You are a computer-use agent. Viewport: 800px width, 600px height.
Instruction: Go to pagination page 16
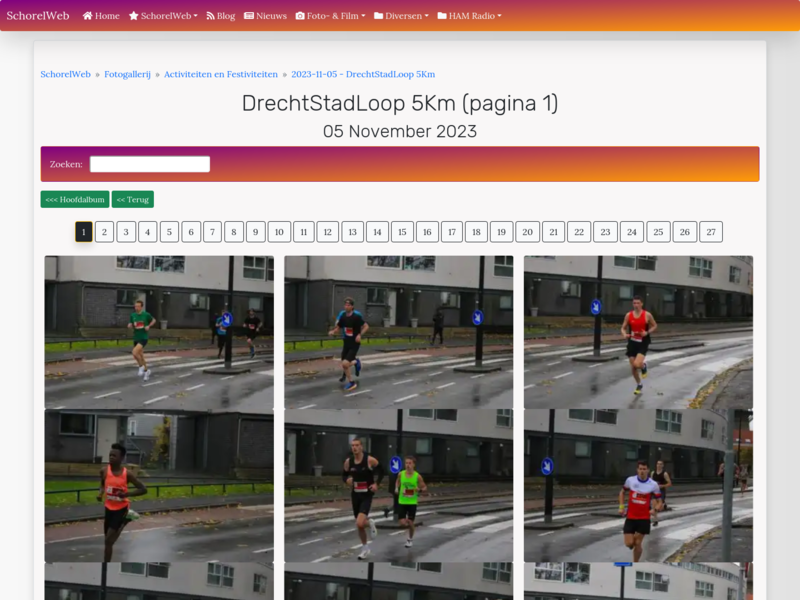pyautogui.click(x=427, y=232)
